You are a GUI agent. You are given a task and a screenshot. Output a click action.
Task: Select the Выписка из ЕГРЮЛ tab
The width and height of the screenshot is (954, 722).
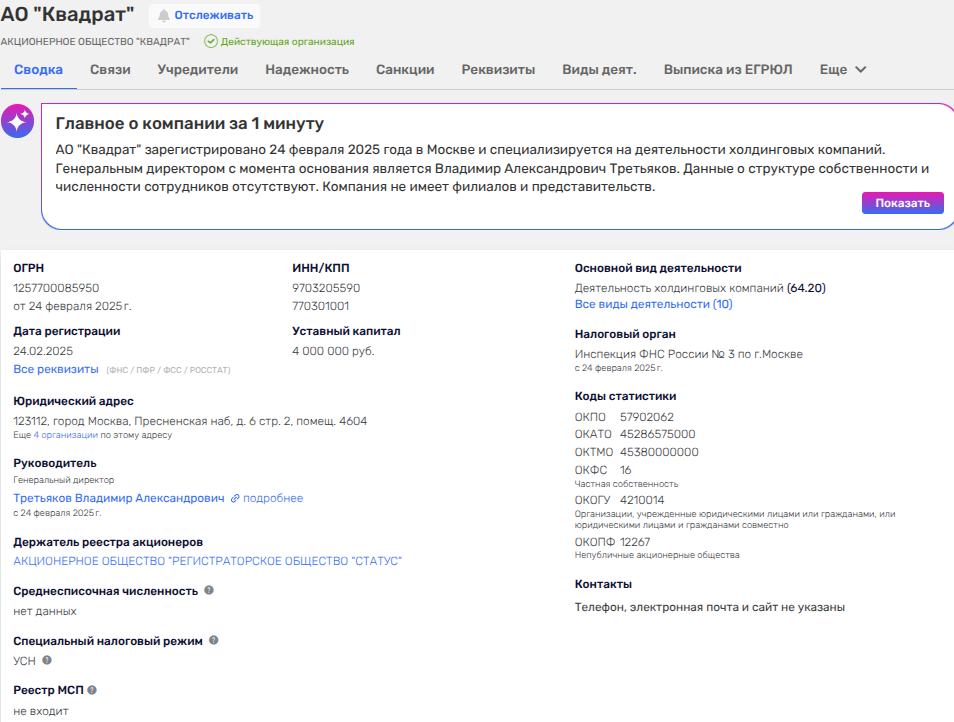[728, 70]
